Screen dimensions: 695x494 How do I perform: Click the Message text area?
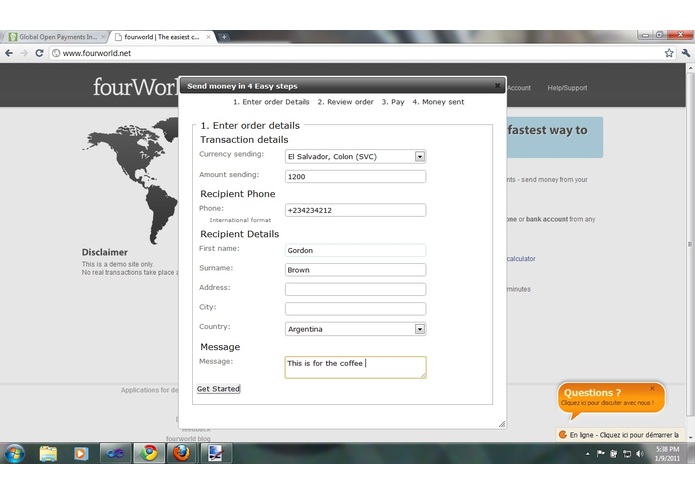tap(355, 367)
